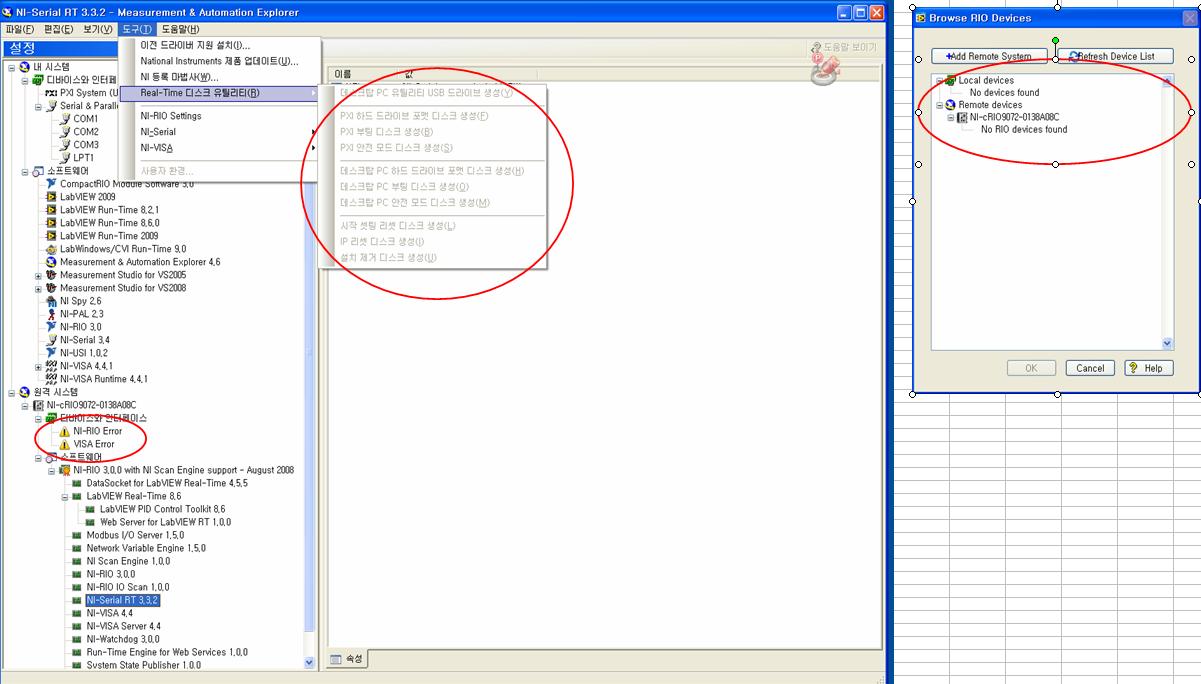Collapse the Serial & Parallel node
This screenshot has height=684, width=1201.
click(38, 106)
